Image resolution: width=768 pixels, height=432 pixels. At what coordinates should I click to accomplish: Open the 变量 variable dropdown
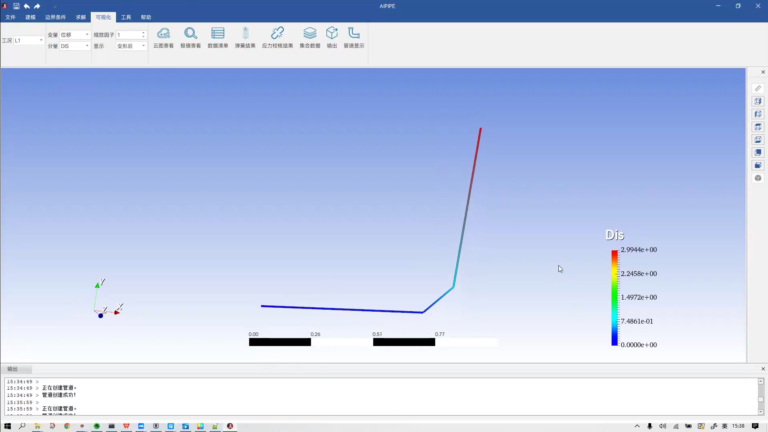pos(74,35)
